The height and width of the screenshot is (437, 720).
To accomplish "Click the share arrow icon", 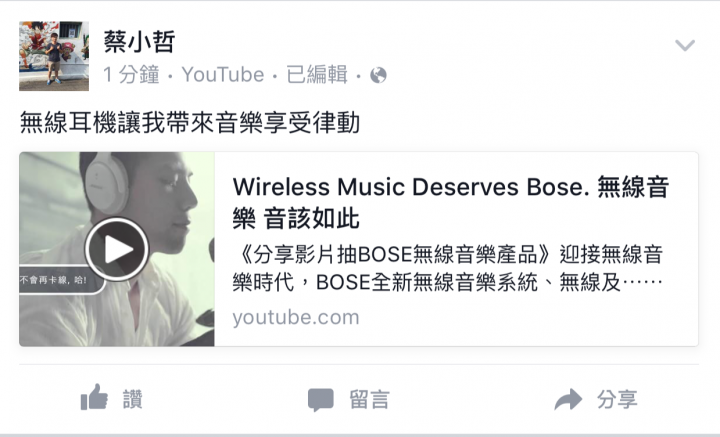I will point(568,399).
